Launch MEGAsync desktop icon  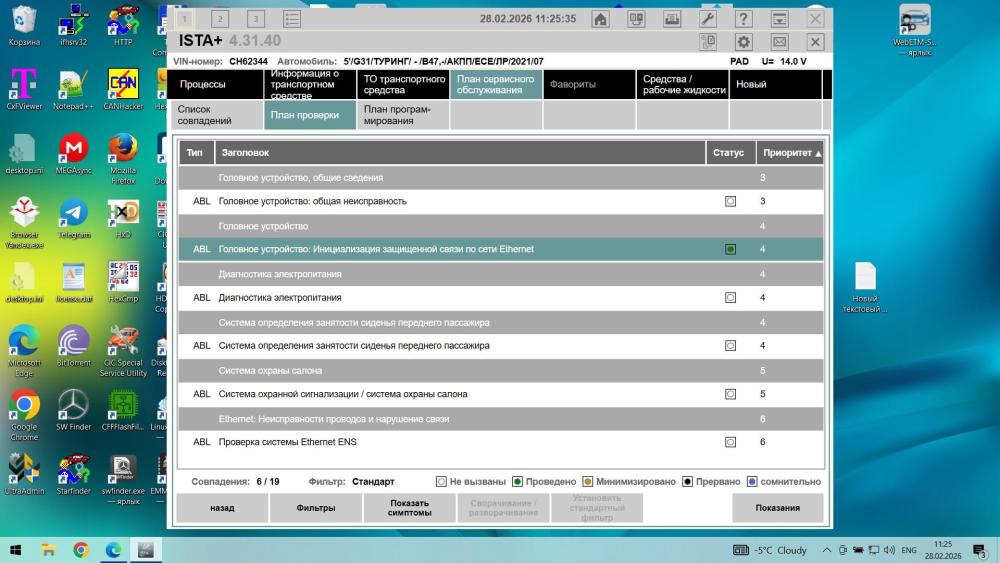(x=73, y=154)
